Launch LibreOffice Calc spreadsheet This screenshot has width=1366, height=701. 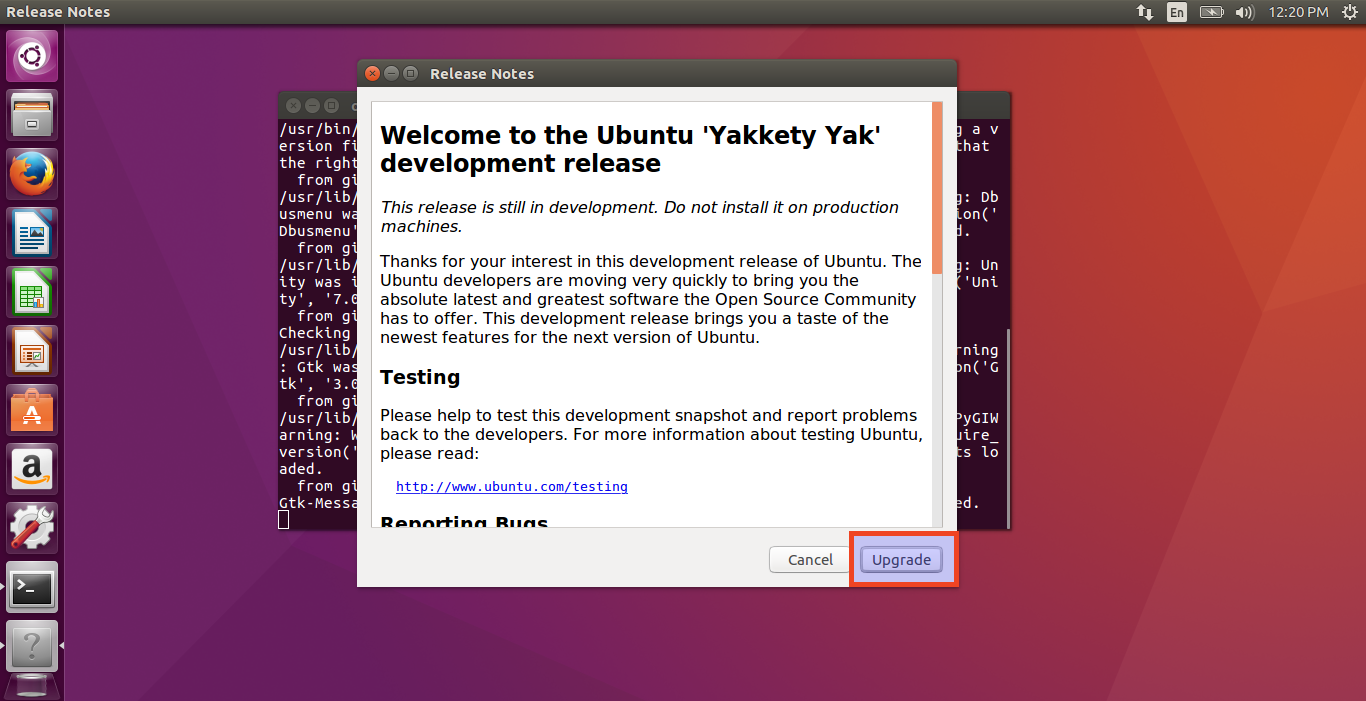tap(32, 292)
